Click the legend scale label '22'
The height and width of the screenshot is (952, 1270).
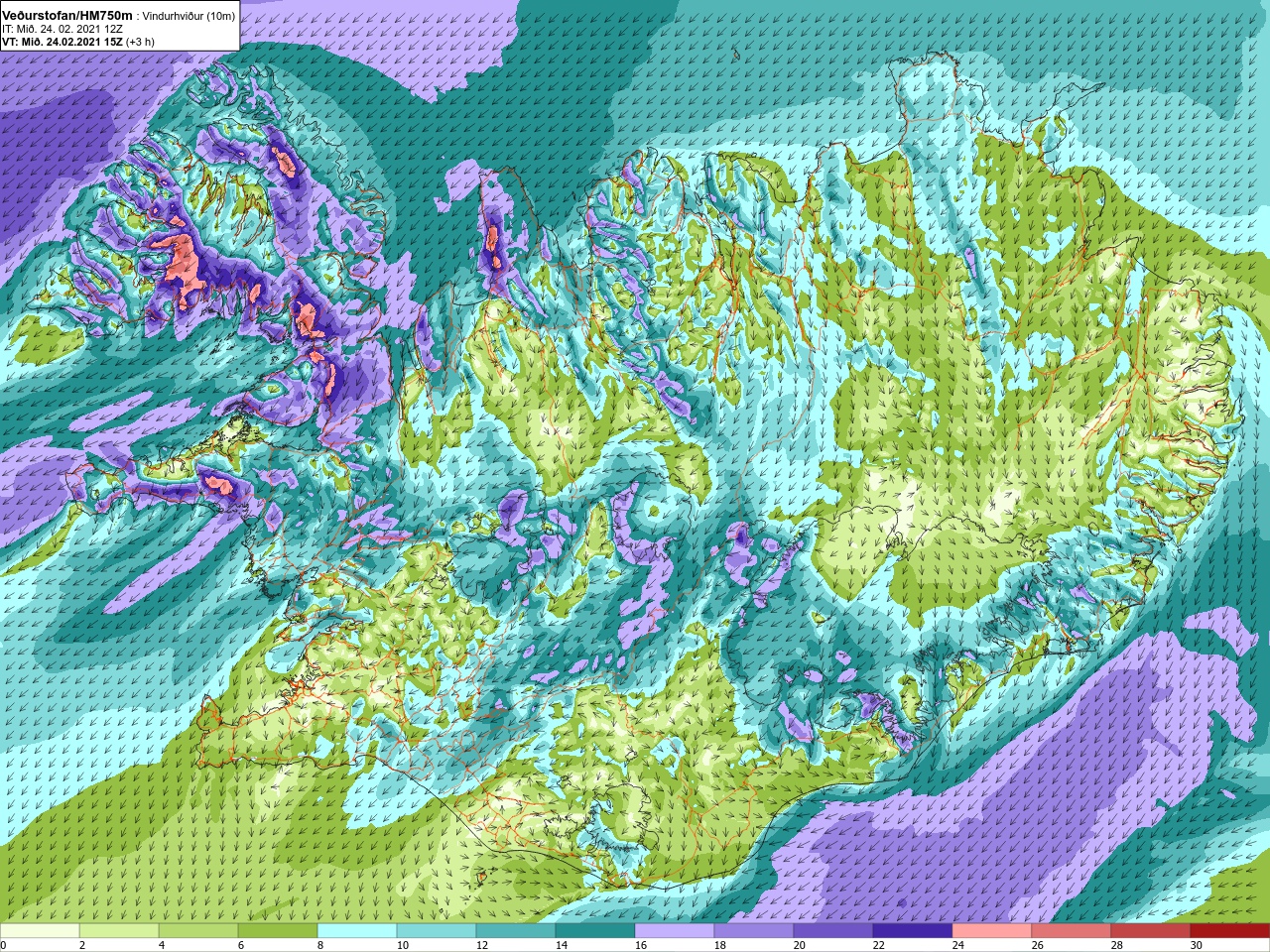tap(878, 945)
